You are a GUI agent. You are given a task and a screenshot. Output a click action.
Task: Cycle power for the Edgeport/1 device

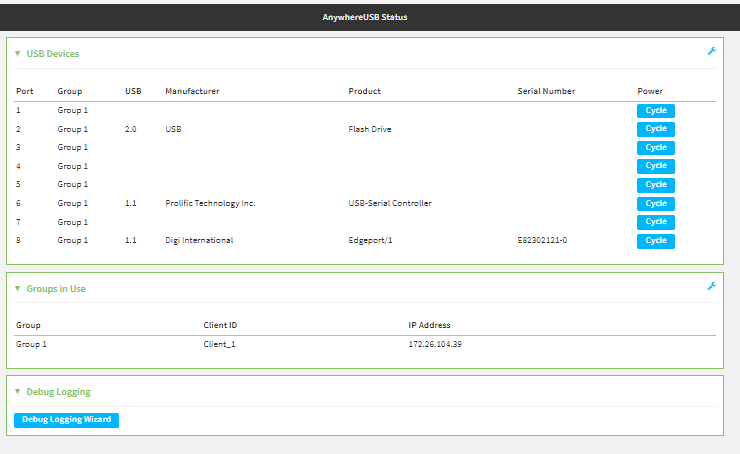click(x=656, y=241)
